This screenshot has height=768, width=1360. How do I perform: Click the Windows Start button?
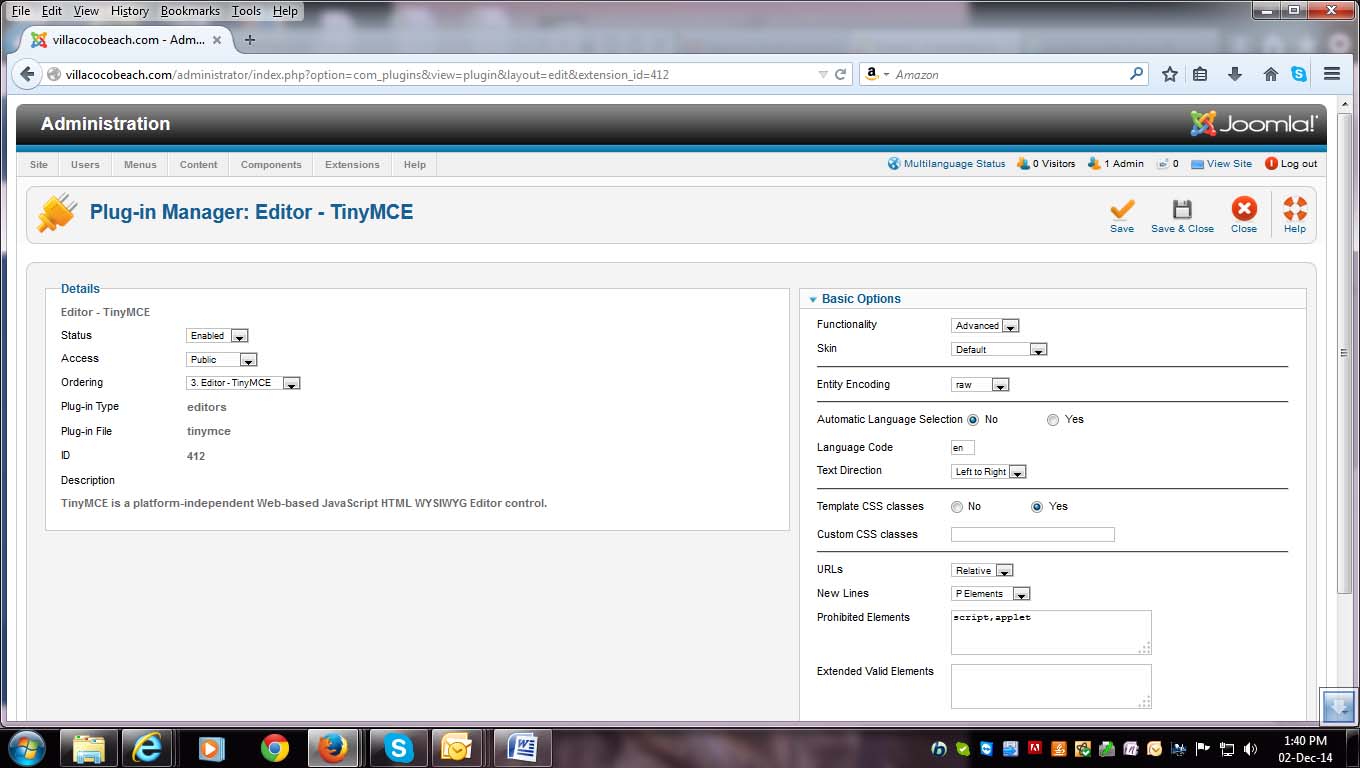pyautogui.click(x=25, y=747)
